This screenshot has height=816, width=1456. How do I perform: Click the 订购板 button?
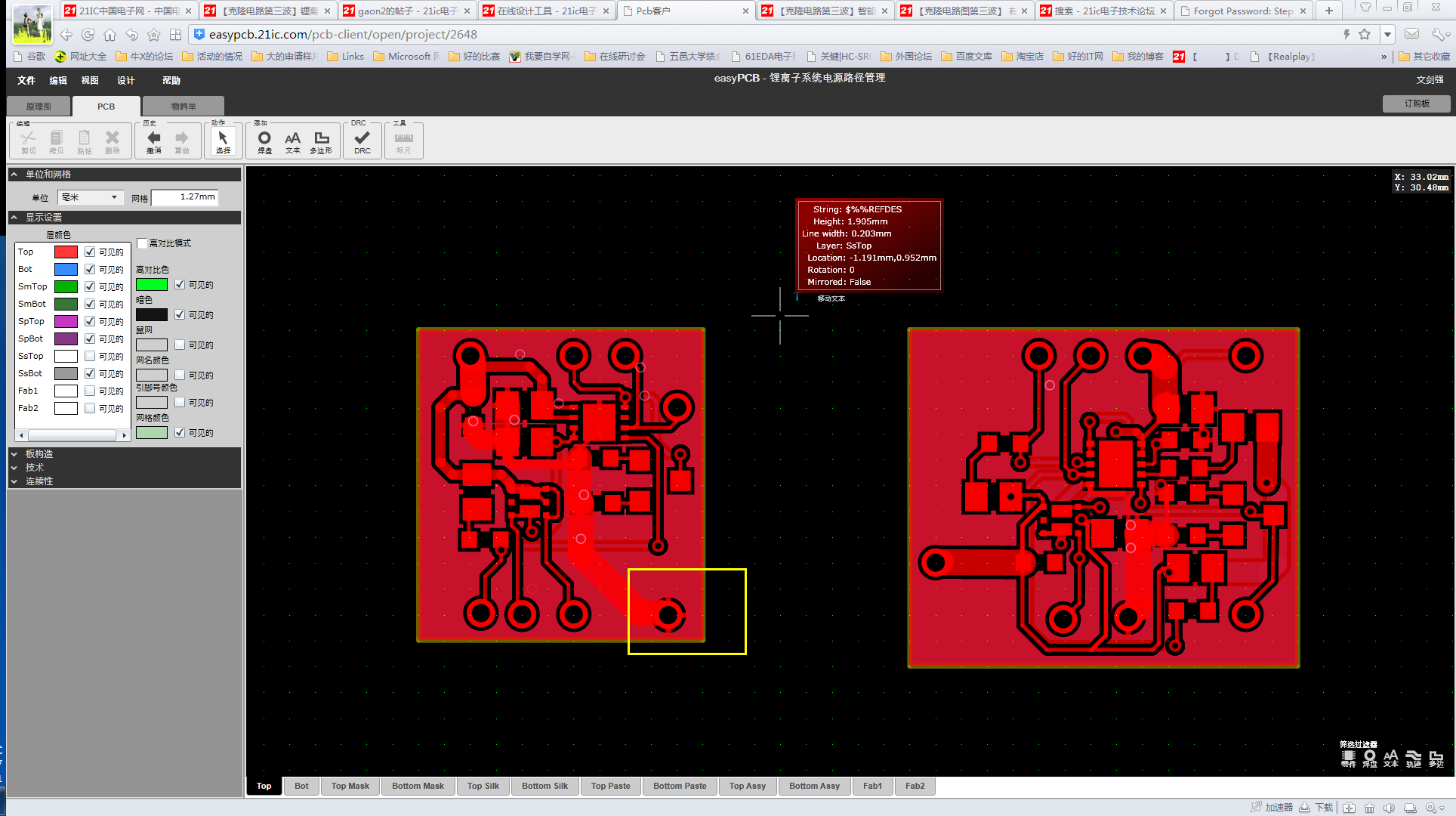pyautogui.click(x=1416, y=104)
